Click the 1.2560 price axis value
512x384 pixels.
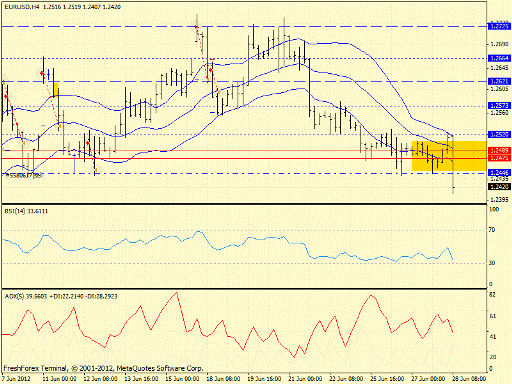pos(499,113)
